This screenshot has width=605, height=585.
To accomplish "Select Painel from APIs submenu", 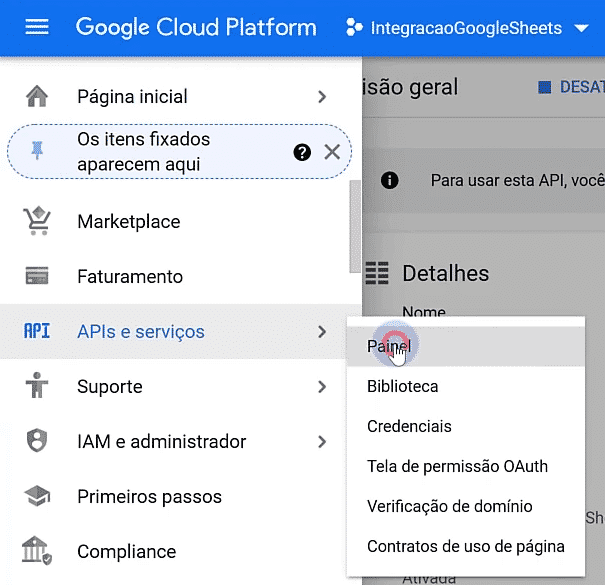I will (389, 346).
